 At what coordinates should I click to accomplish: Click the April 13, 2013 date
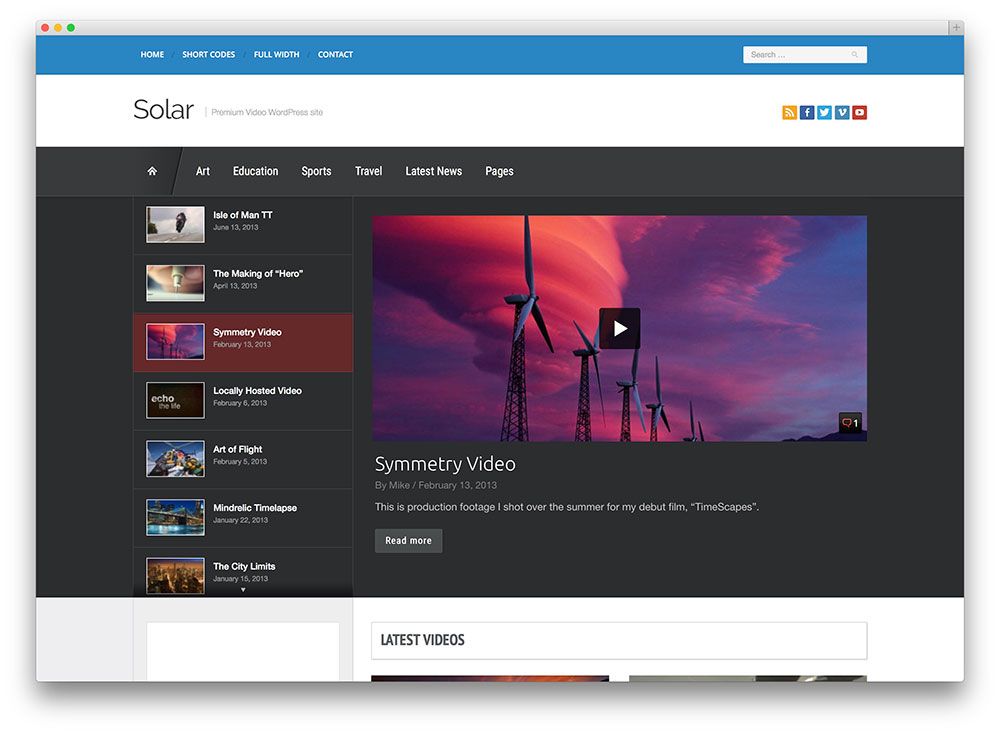click(x=235, y=286)
